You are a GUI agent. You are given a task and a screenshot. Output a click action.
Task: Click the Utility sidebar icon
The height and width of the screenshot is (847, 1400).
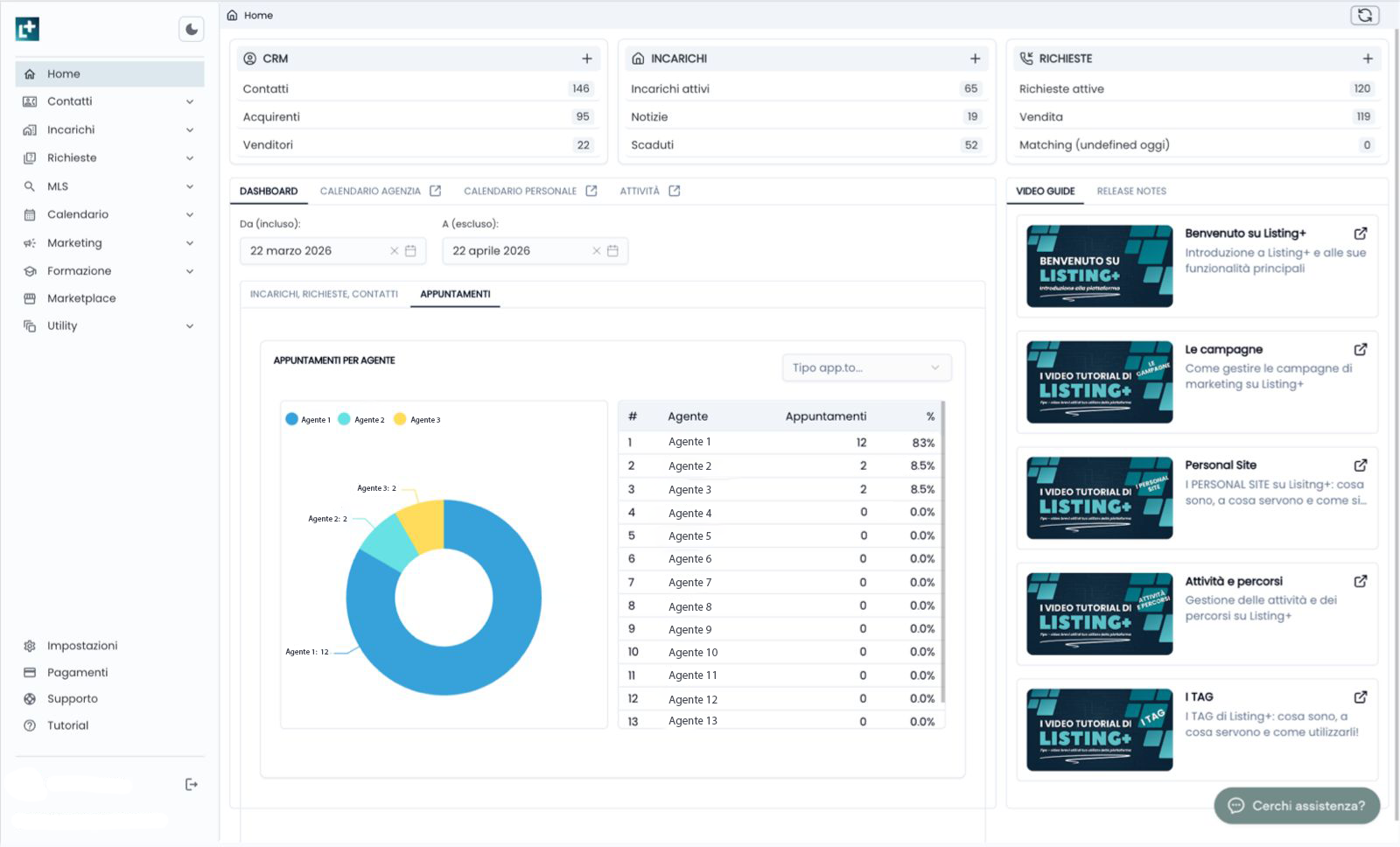[x=30, y=325]
